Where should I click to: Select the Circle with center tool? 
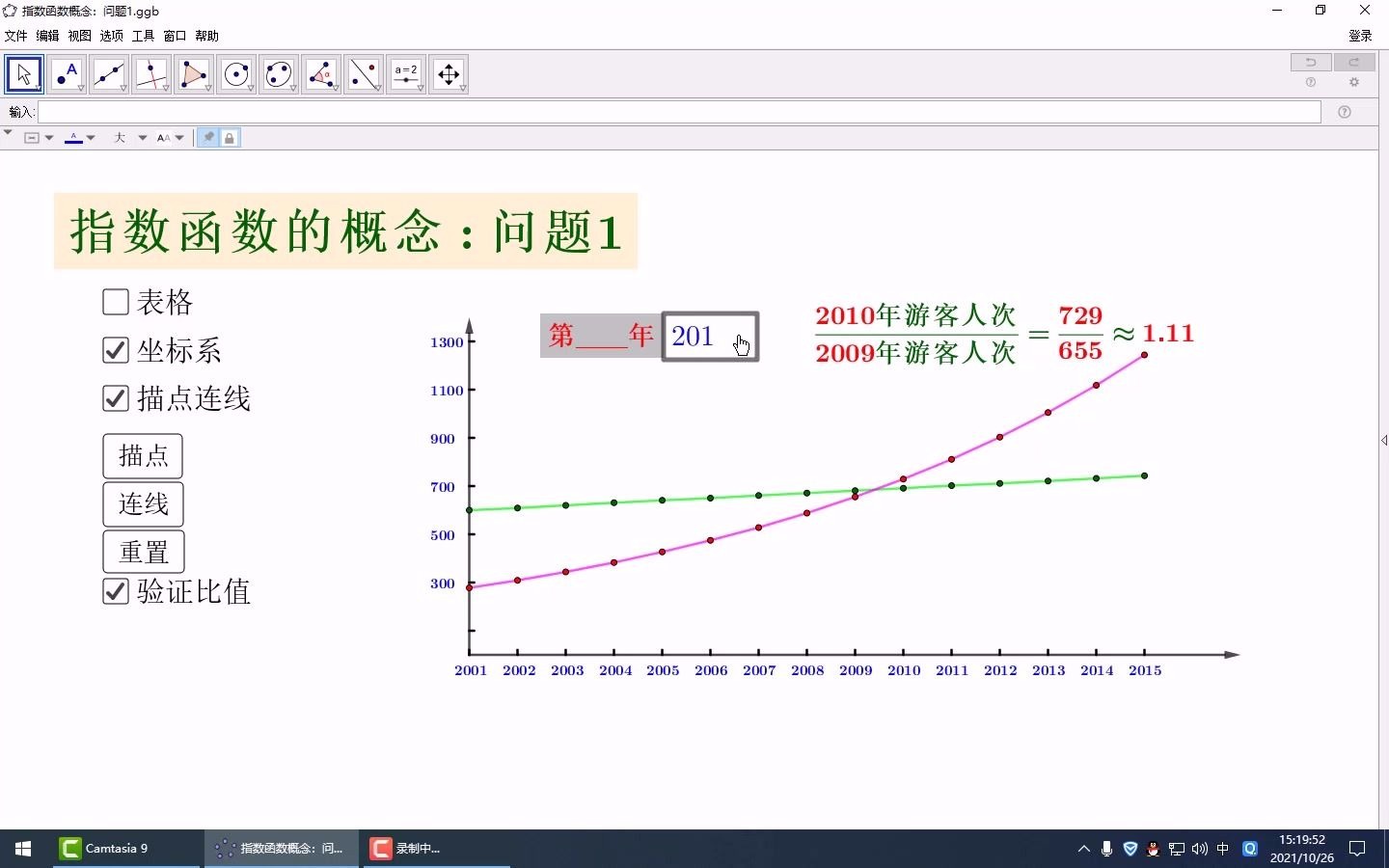point(236,74)
